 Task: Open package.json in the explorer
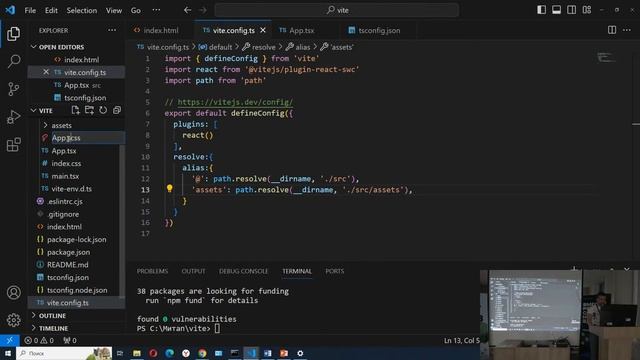[x=69, y=252]
